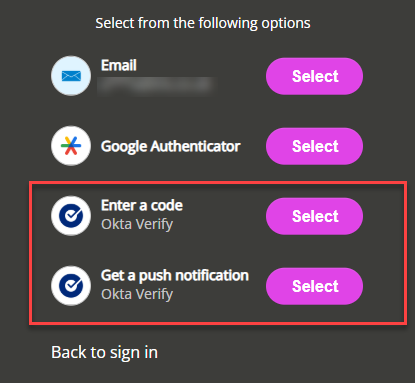The image size is (415, 383).
Task: Click empty space between Email and Google Authenticator rows
Action: click(207, 111)
